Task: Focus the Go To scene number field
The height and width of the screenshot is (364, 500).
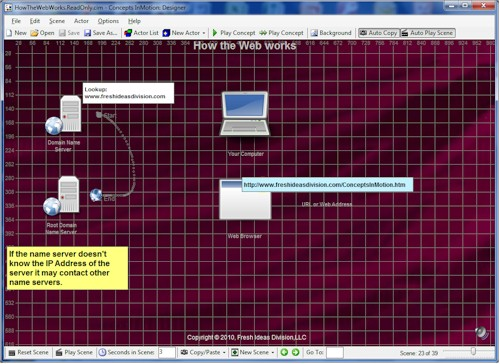Action: coord(335,352)
